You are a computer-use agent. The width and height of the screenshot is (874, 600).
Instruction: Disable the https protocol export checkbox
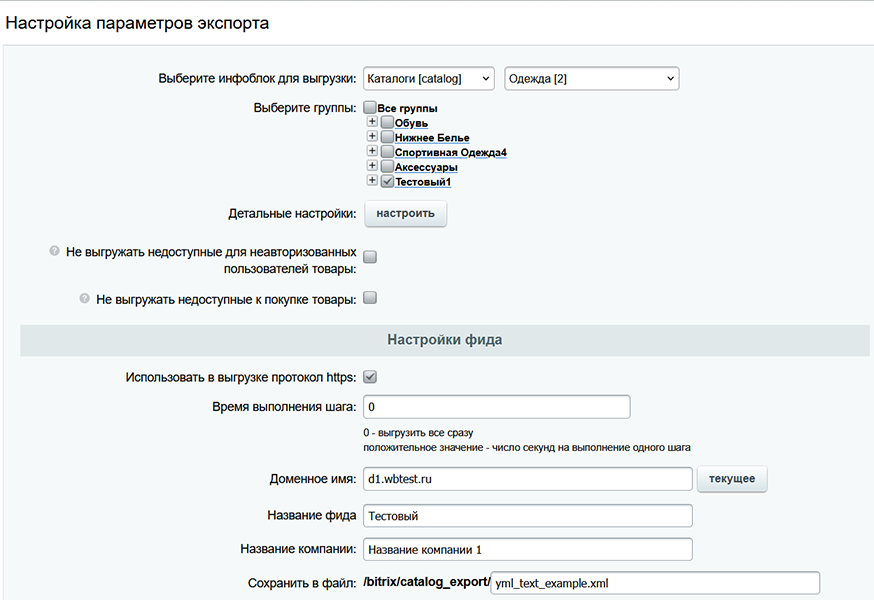point(370,377)
